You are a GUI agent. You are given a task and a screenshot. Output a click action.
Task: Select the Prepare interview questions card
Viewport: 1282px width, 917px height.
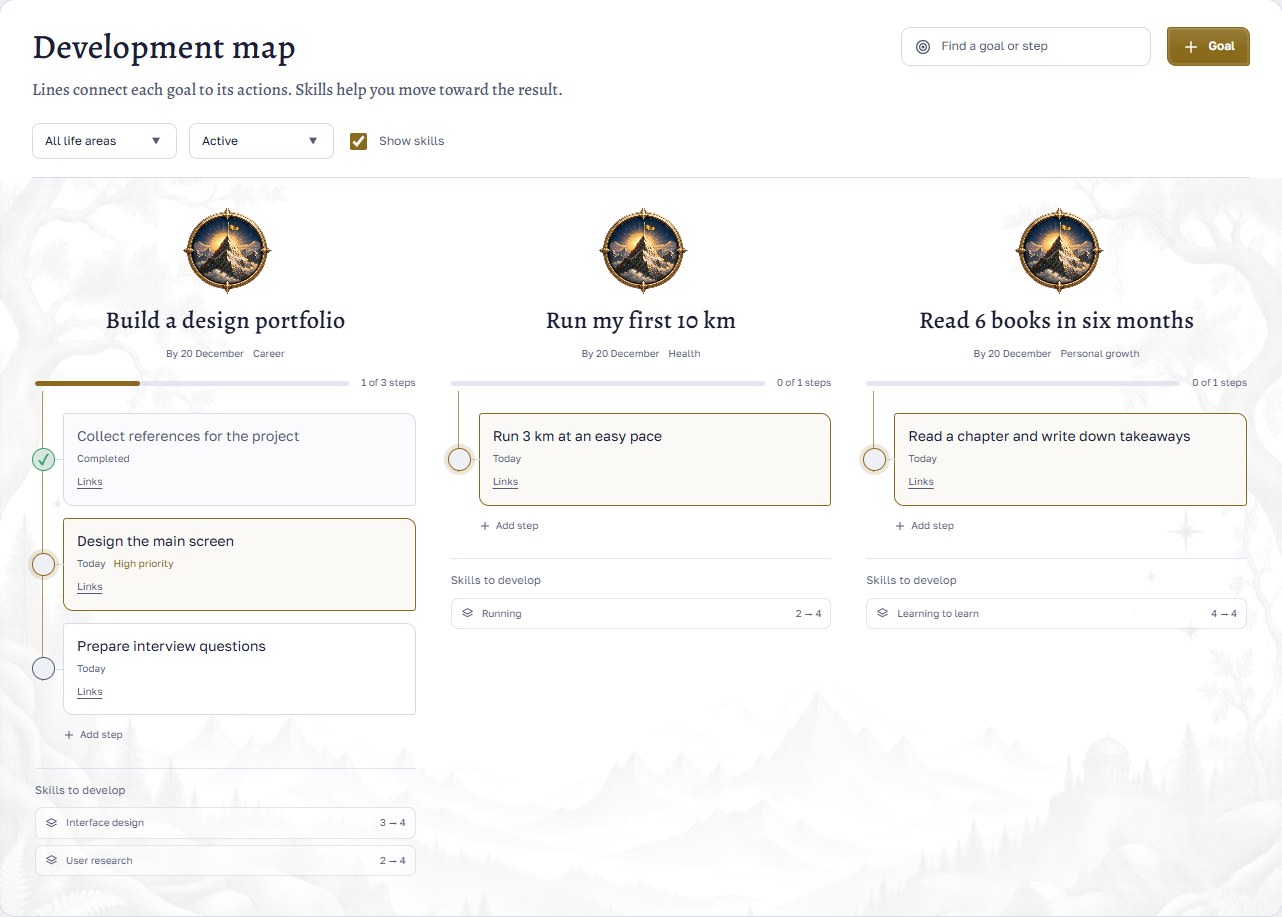pyautogui.click(x=239, y=669)
